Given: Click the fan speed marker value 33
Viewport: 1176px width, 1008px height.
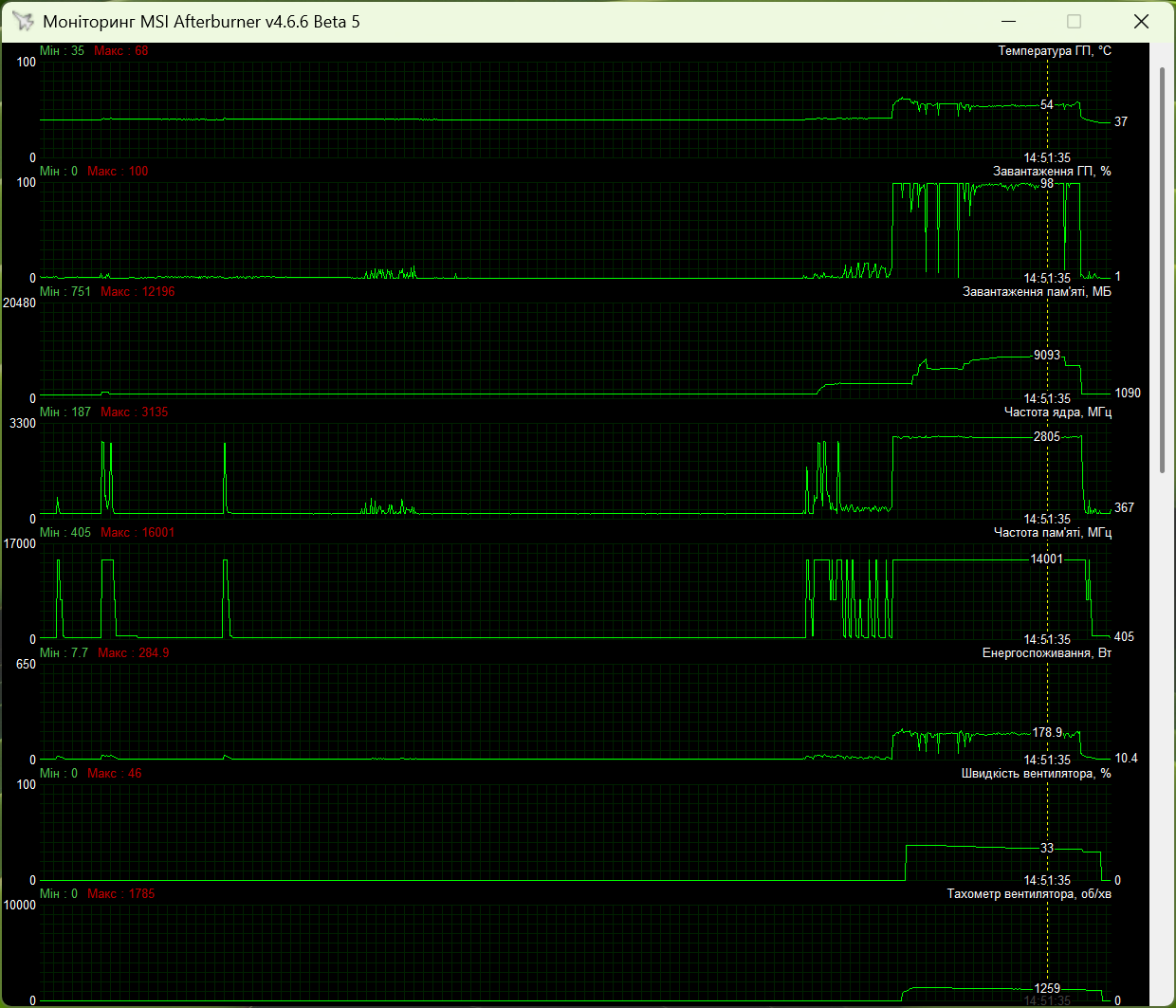Looking at the screenshot, I should click(1047, 849).
